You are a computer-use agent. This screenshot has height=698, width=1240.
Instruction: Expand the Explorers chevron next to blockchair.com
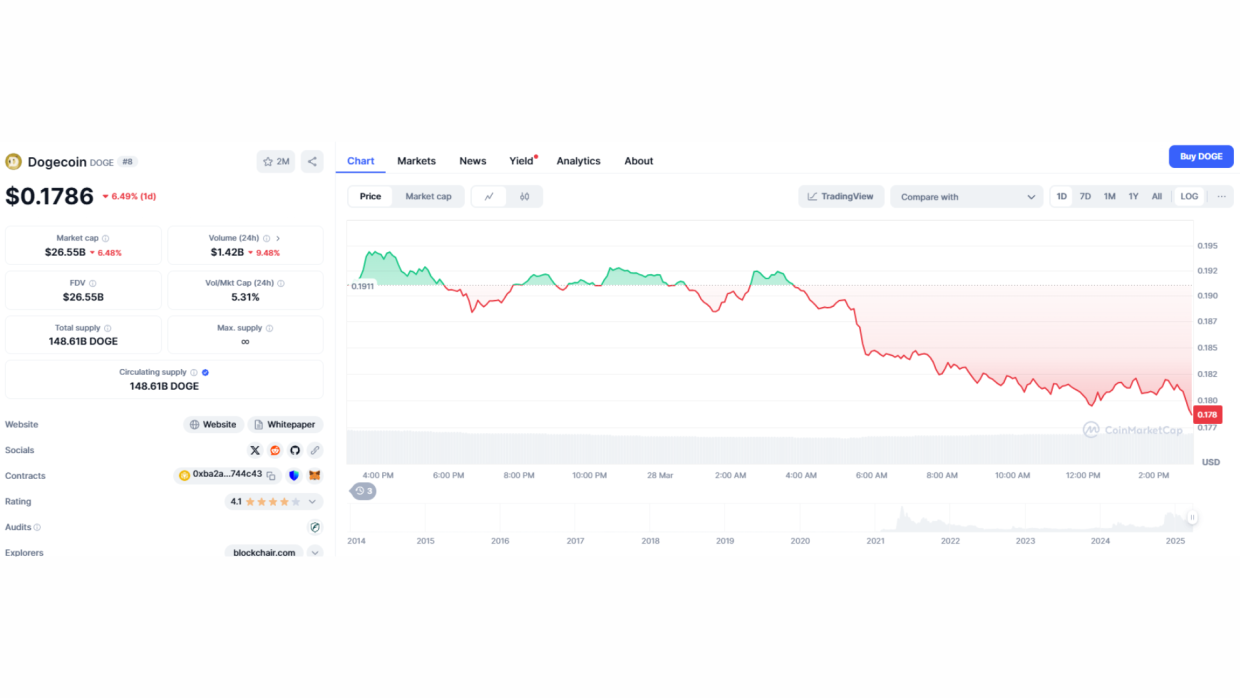coord(315,553)
